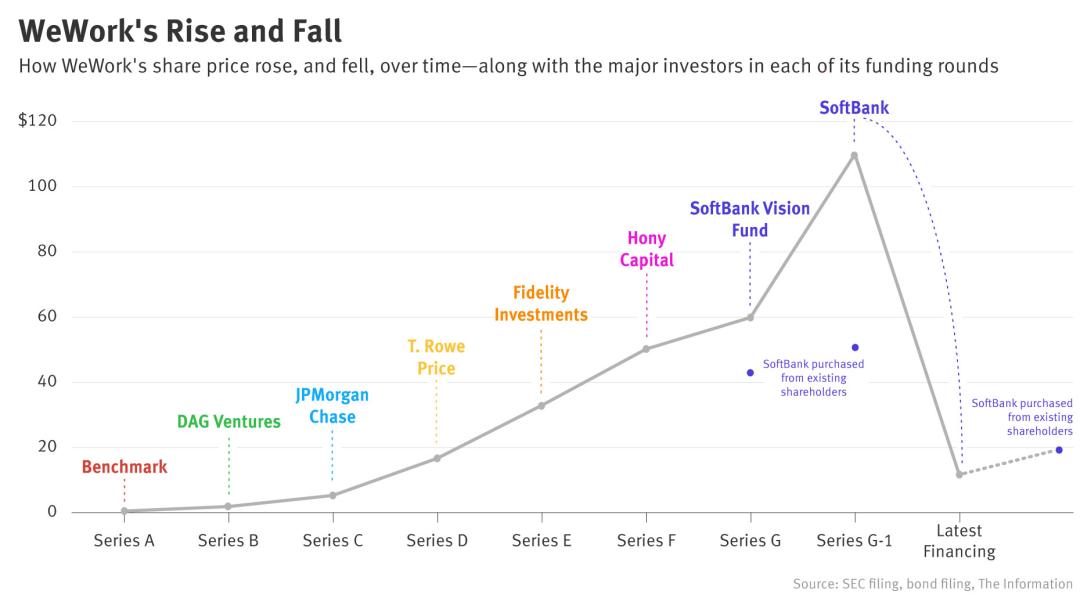Click the source attribution text
Screen dimensions: 1080x598
coord(933,584)
